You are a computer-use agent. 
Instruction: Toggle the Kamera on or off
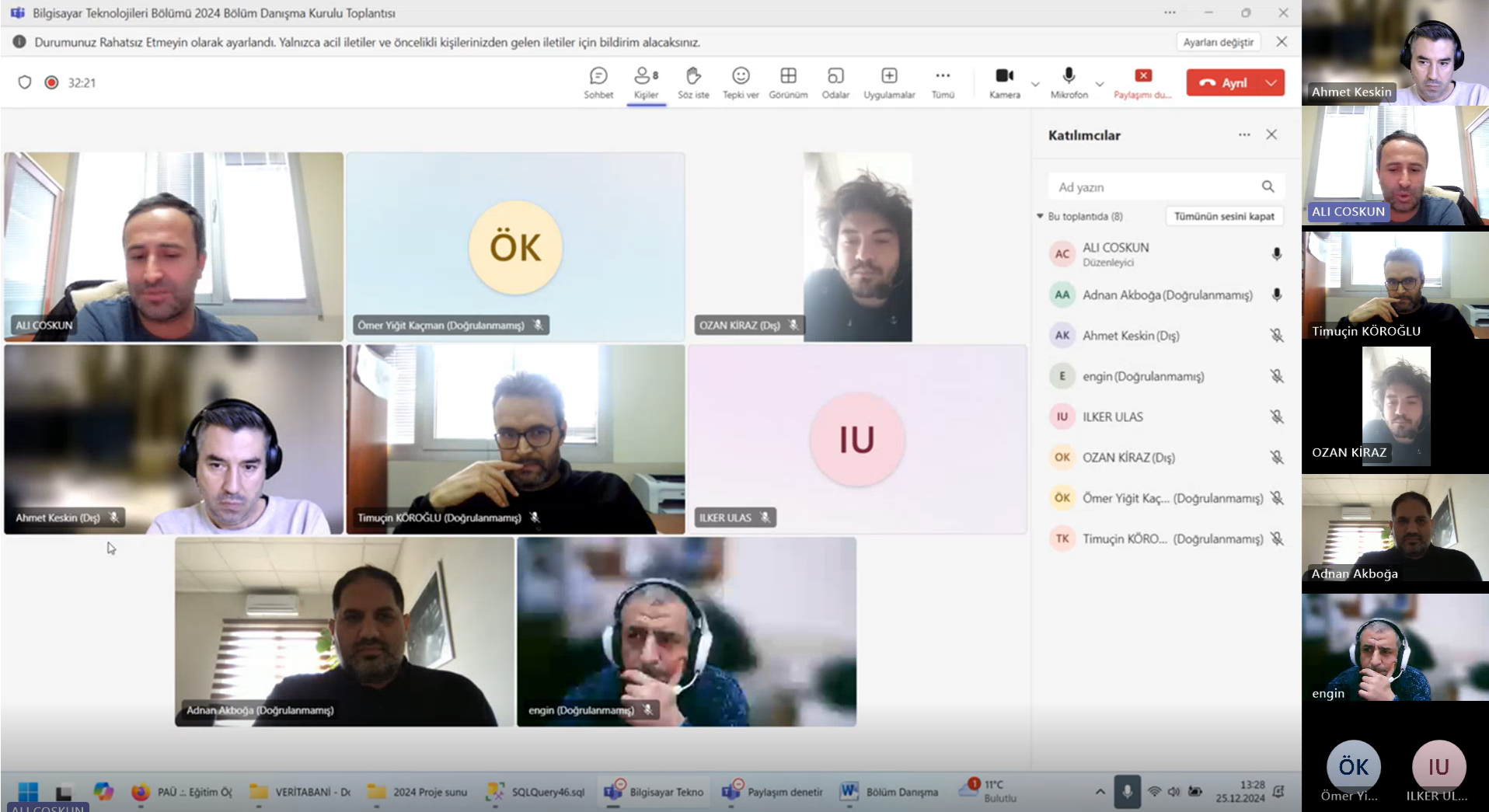1004,82
